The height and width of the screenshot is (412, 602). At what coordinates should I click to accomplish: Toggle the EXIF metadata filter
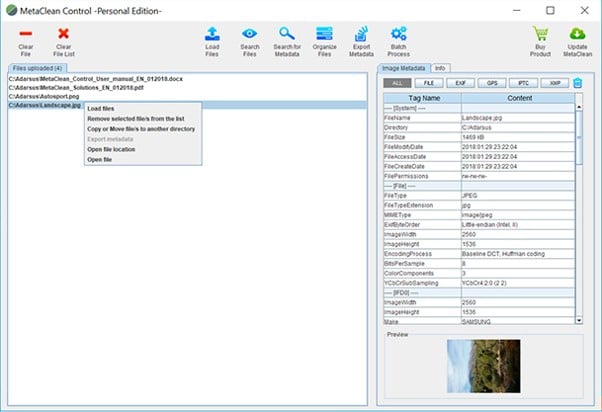462,82
